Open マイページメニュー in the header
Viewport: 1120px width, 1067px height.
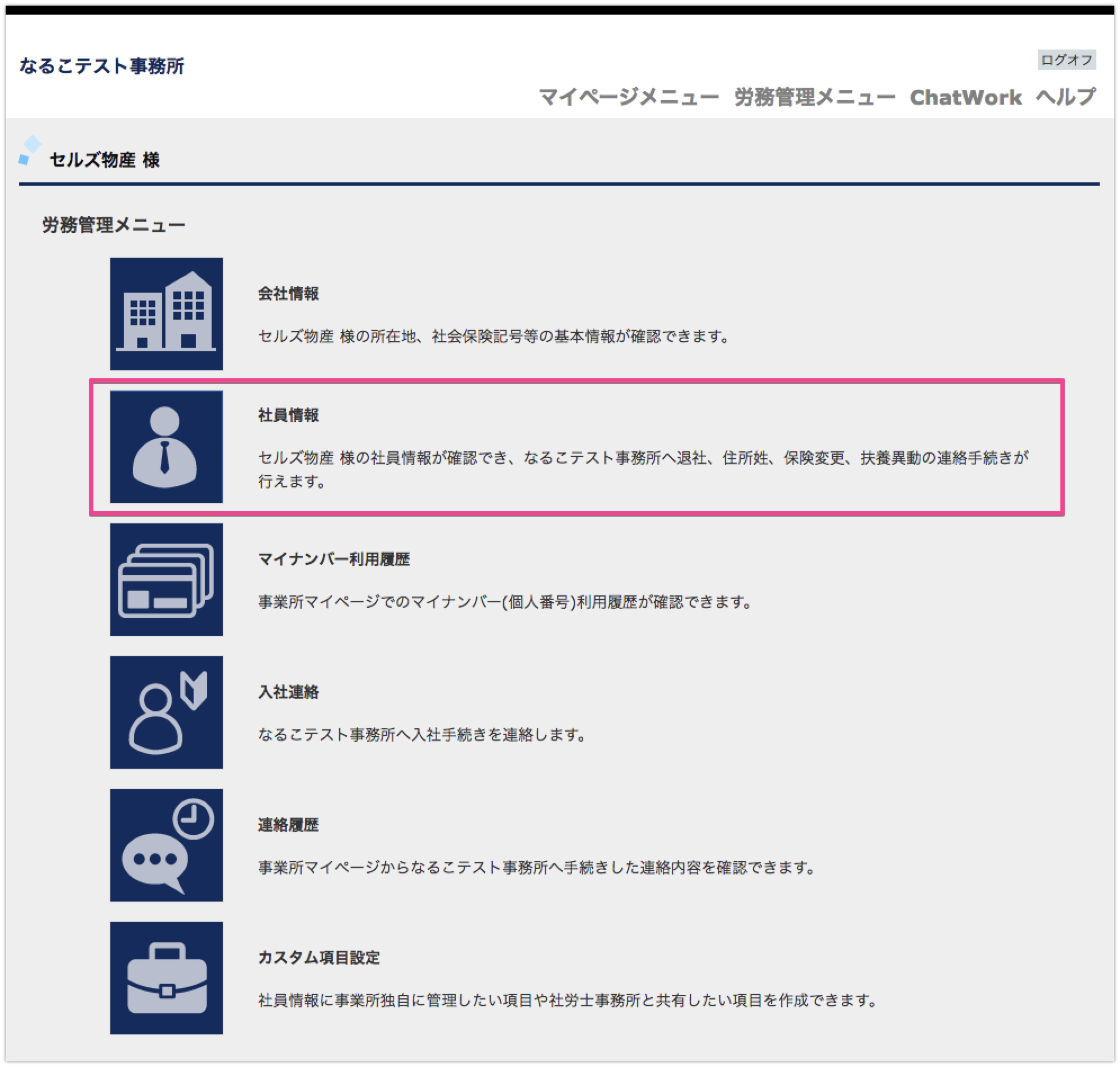pos(629,97)
